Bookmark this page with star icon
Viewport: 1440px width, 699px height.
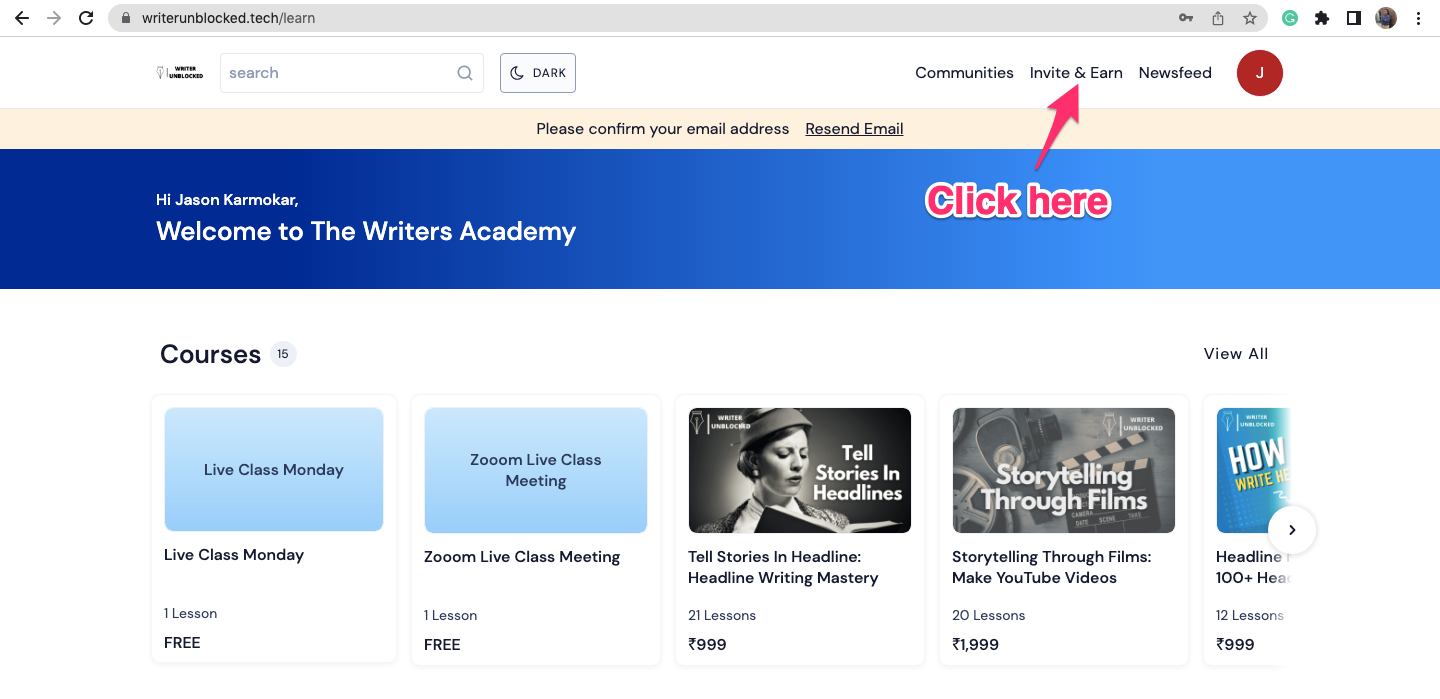(1250, 18)
